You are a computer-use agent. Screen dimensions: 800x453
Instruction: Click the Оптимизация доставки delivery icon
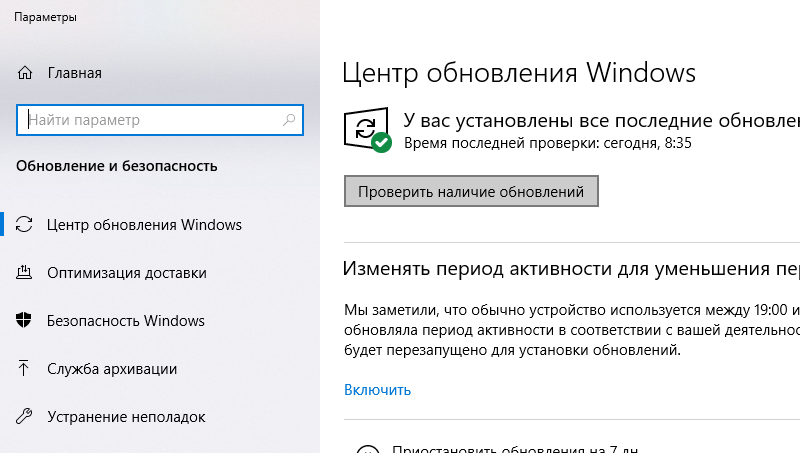point(26,273)
